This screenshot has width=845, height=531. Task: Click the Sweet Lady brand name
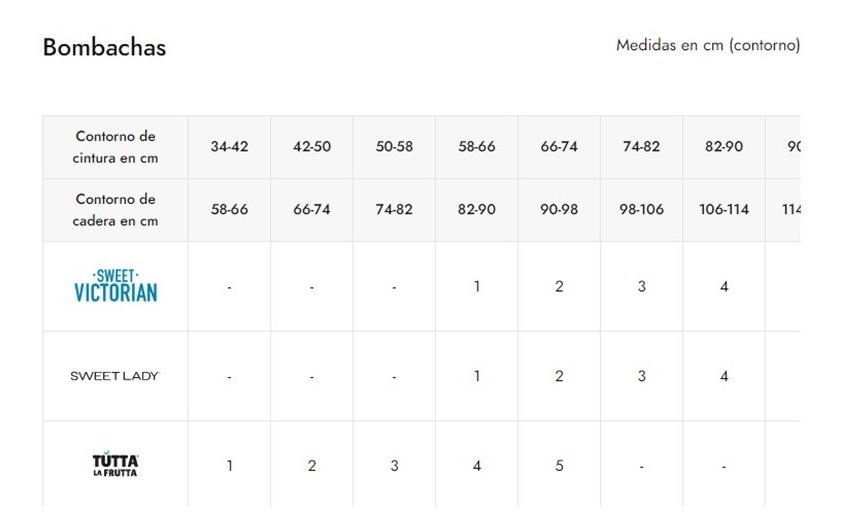pyautogui.click(x=115, y=376)
